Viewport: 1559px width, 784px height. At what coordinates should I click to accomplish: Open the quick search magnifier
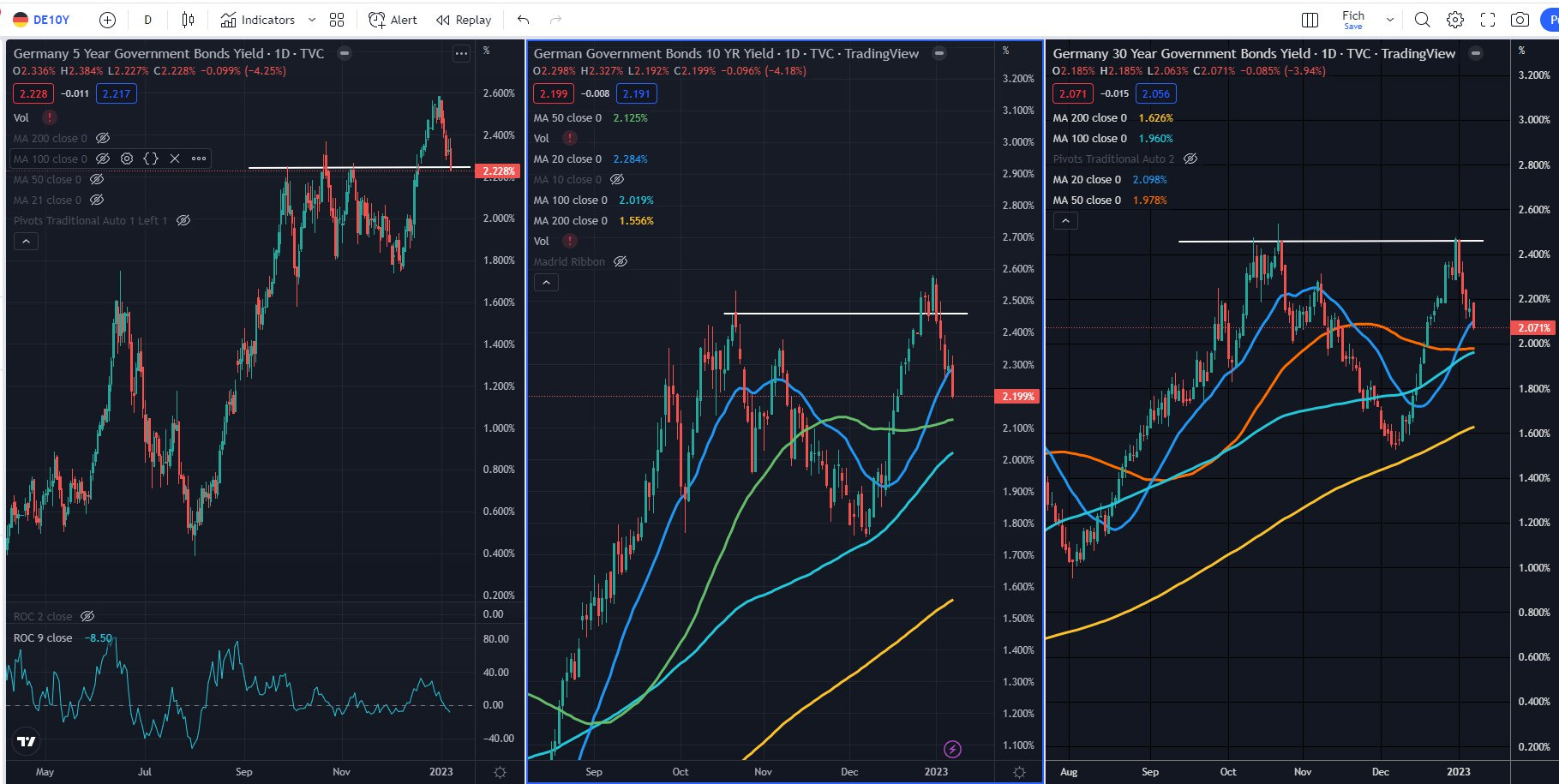click(1422, 20)
